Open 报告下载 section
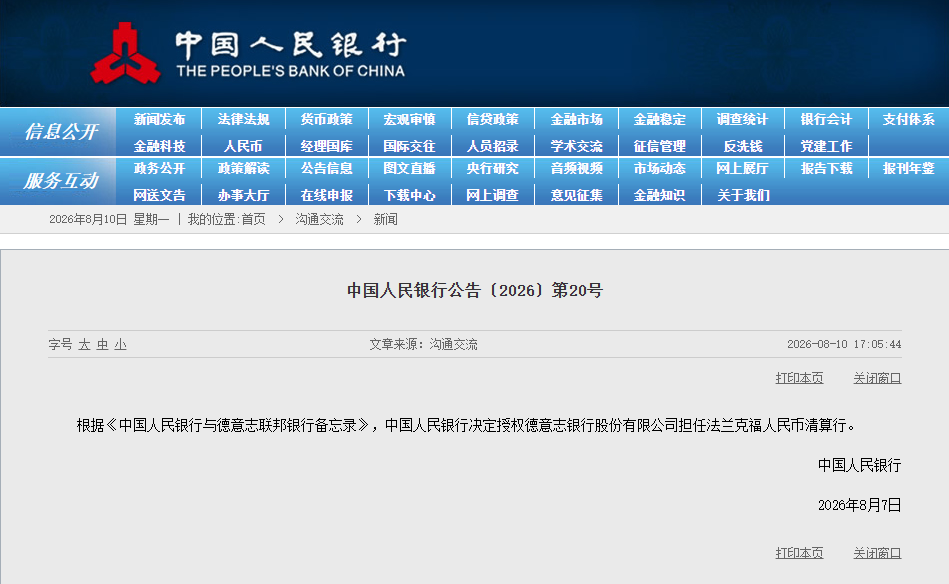Screen dimensions: 949x584 coord(826,168)
